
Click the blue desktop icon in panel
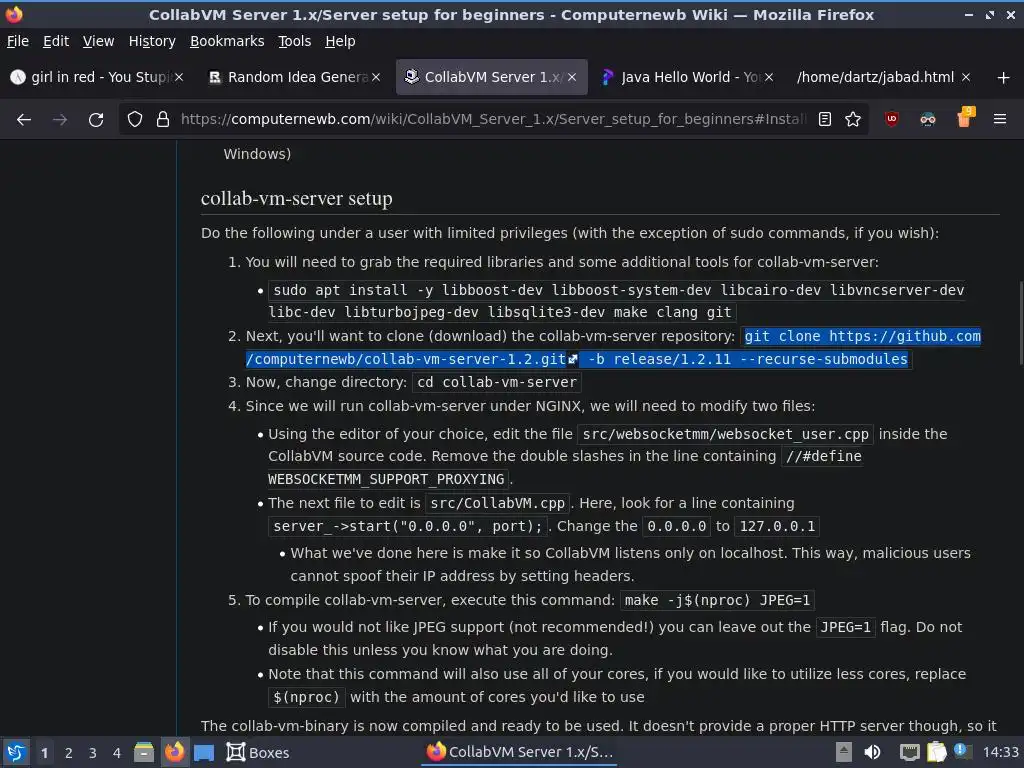tap(204, 753)
